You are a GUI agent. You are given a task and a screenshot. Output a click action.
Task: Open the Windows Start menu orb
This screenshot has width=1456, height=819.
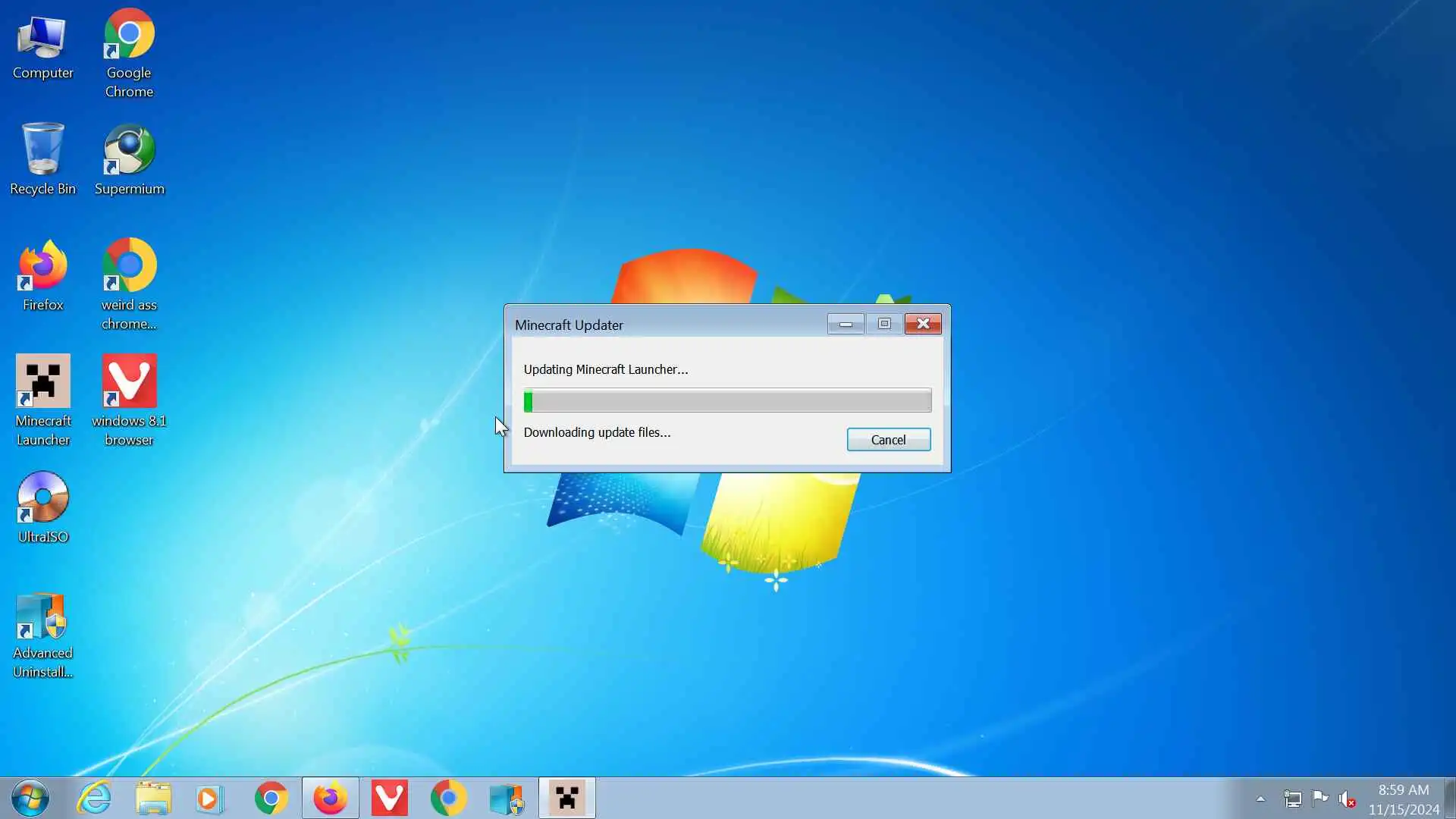[30, 798]
